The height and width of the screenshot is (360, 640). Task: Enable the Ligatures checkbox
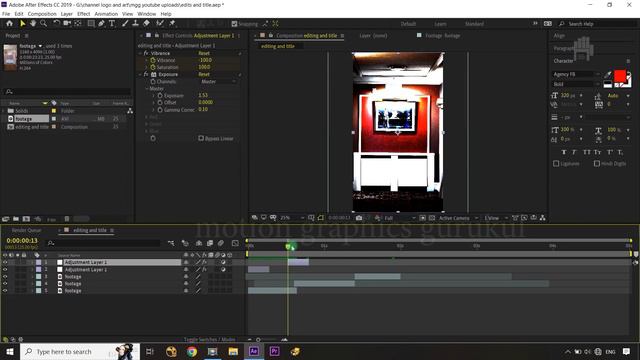pos(556,163)
